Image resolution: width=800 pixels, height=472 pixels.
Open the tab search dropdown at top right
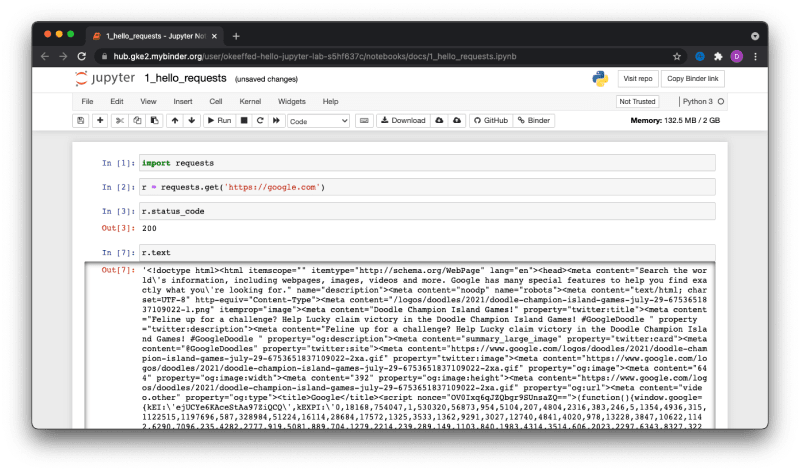pyautogui.click(x=755, y=36)
